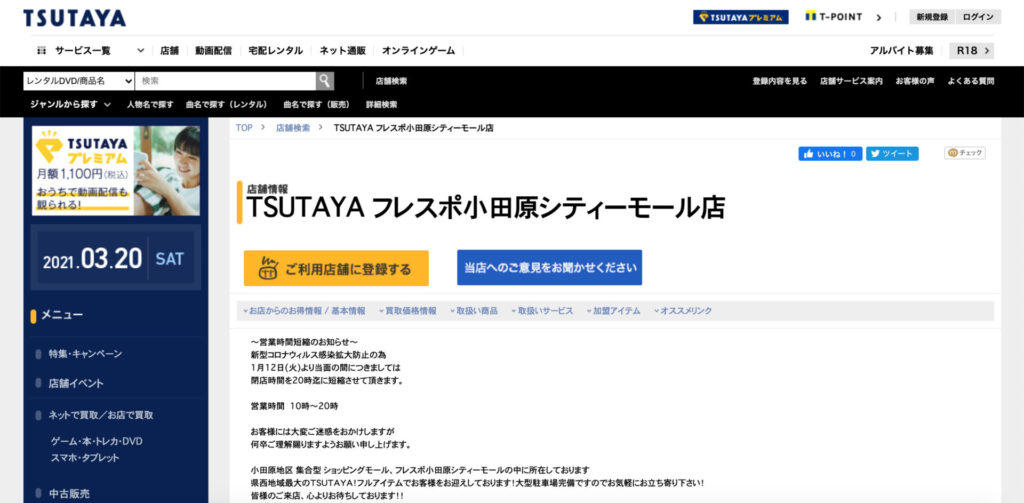Open よくある質問 link
This screenshot has height=503, width=1024.
pos(971,82)
